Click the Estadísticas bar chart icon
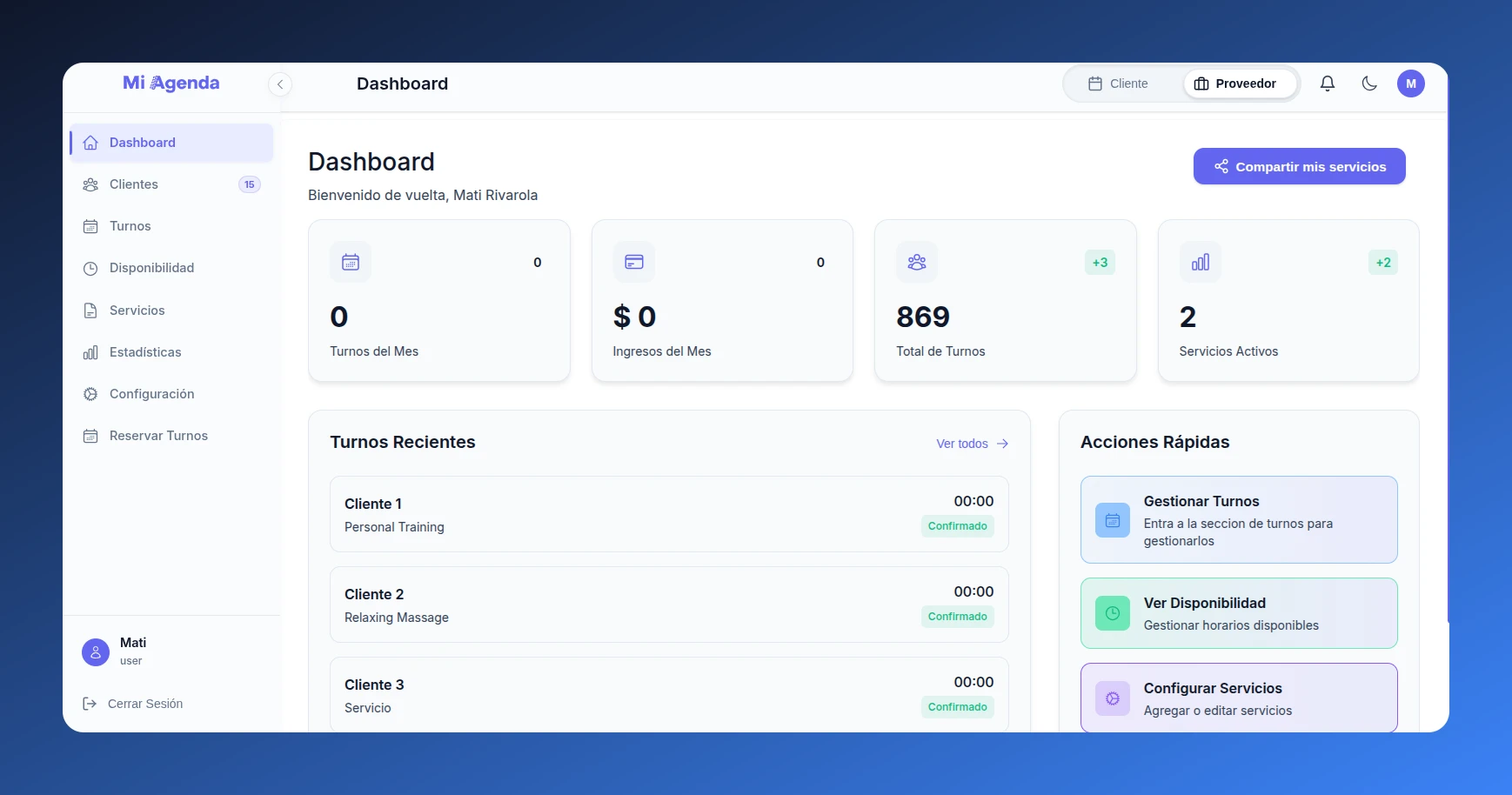 (90, 352)
